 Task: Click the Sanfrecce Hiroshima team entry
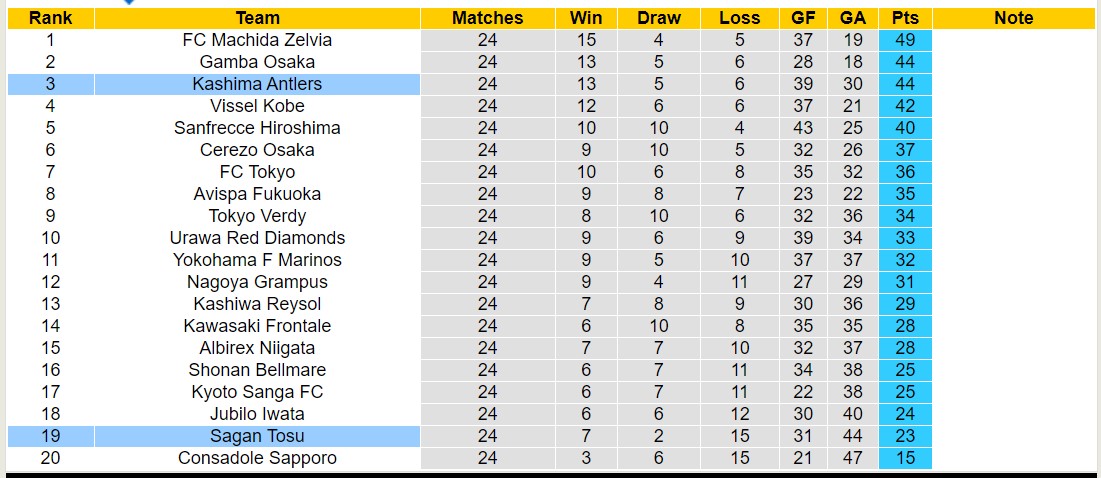[x=257, y=128]
